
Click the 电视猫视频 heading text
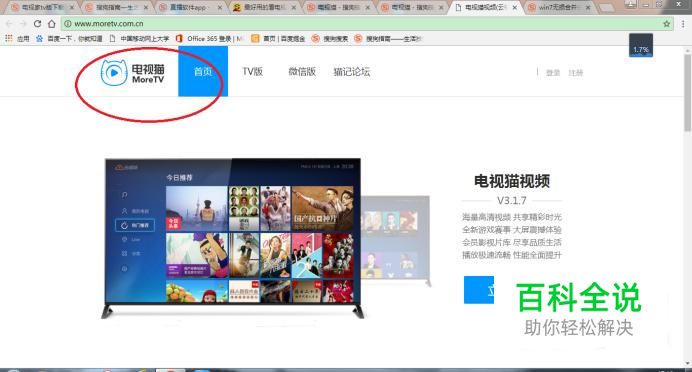tap(512, 181)
